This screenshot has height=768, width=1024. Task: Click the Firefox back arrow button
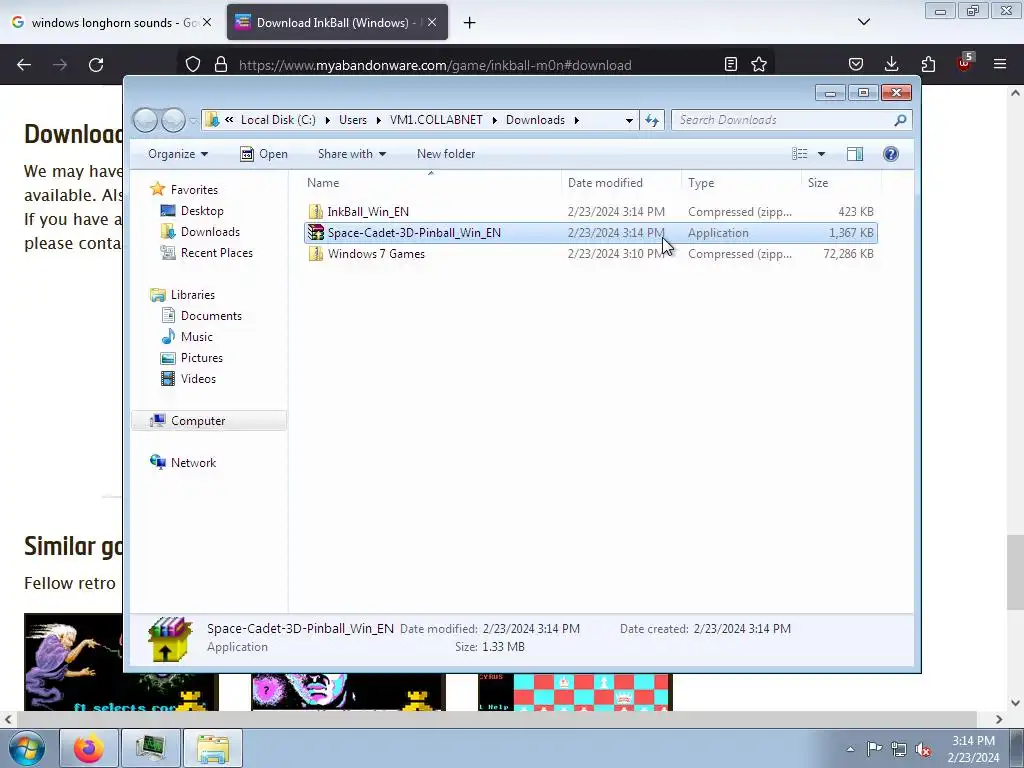[24, 65]
